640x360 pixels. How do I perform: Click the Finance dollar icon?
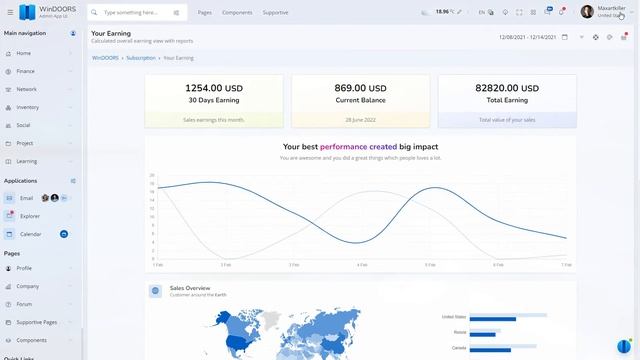point(8,71)
